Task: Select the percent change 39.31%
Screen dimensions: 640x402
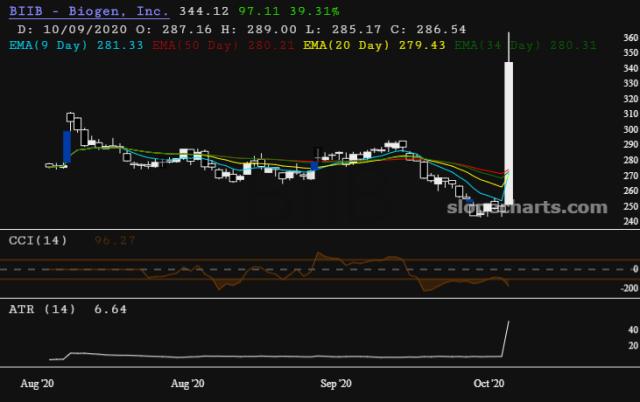Action: [x=314, y=11]
